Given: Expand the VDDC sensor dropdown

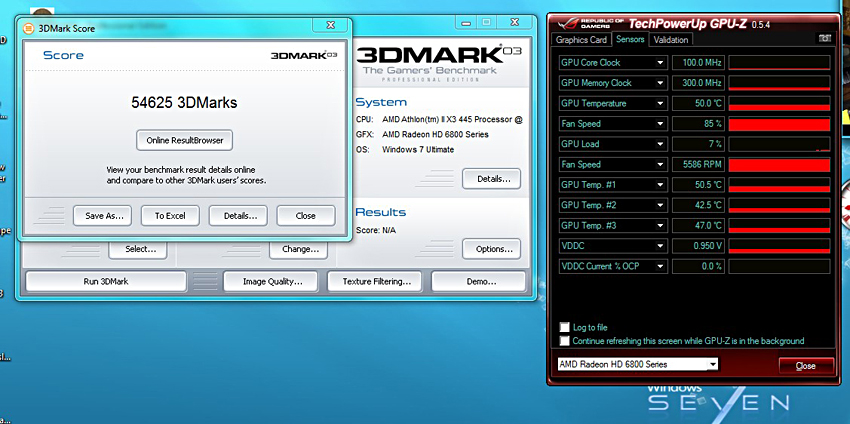Looking at the screenshot, I should 660,246.
